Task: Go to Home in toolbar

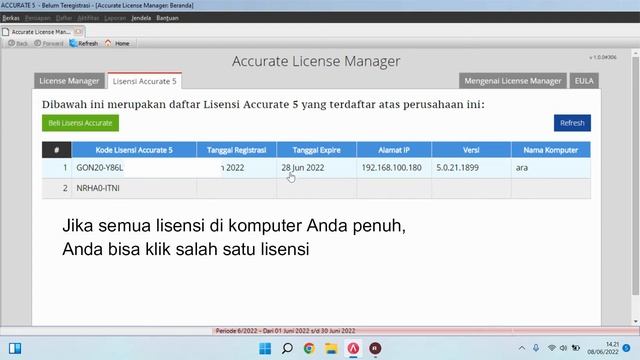Action: click(117, 43)
